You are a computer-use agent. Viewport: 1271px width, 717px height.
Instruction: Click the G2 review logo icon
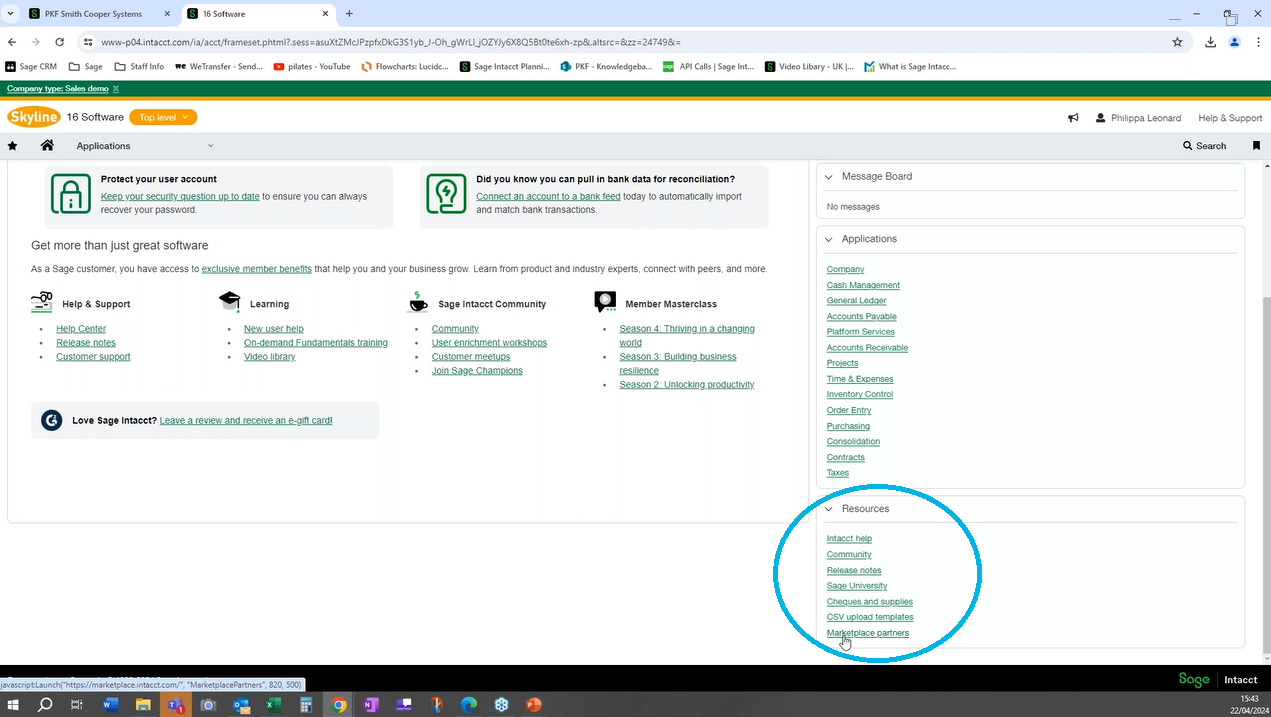pyautogui.click(x=51, y=421)
